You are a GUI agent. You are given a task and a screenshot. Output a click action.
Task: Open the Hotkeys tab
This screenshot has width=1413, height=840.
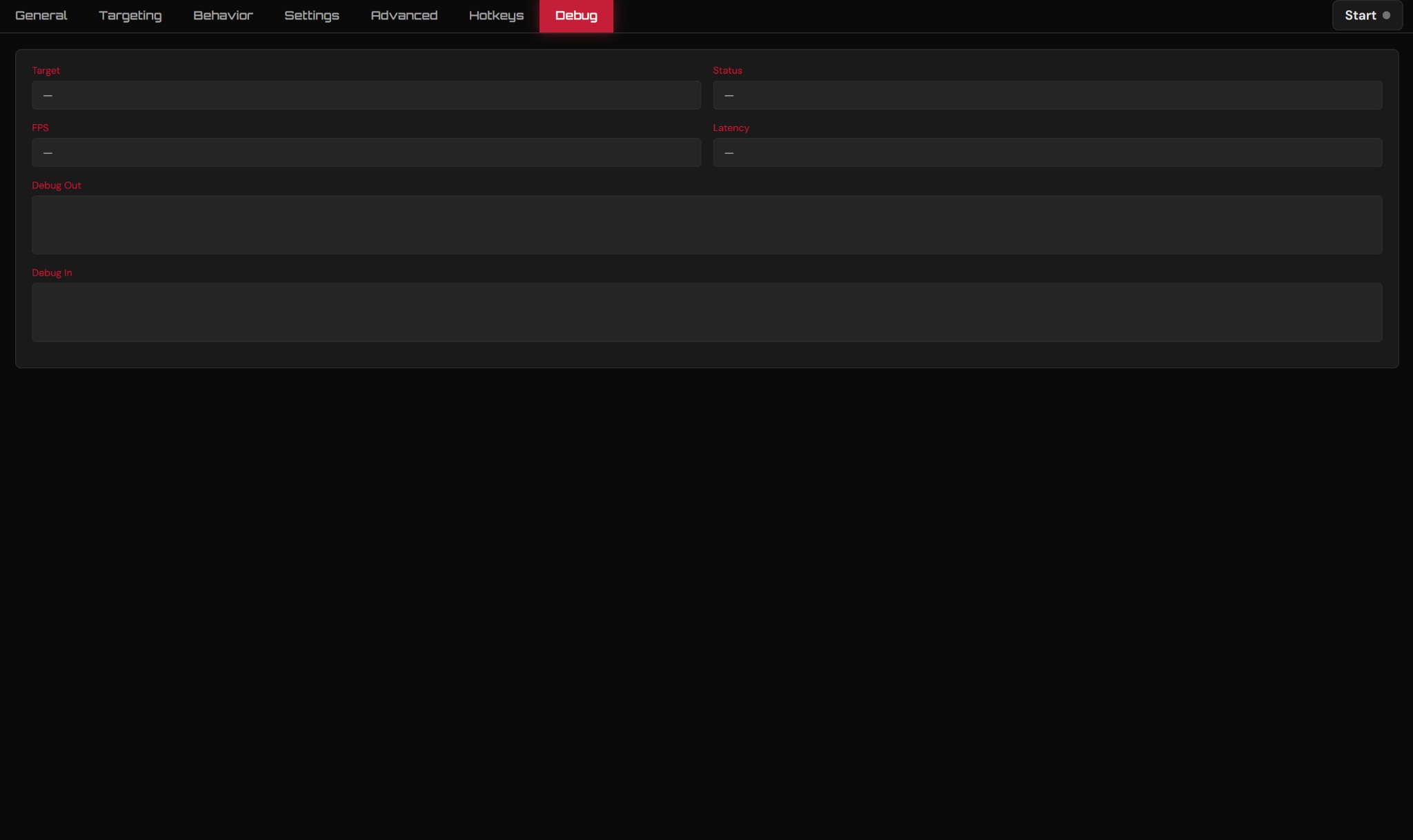(496, 15)
